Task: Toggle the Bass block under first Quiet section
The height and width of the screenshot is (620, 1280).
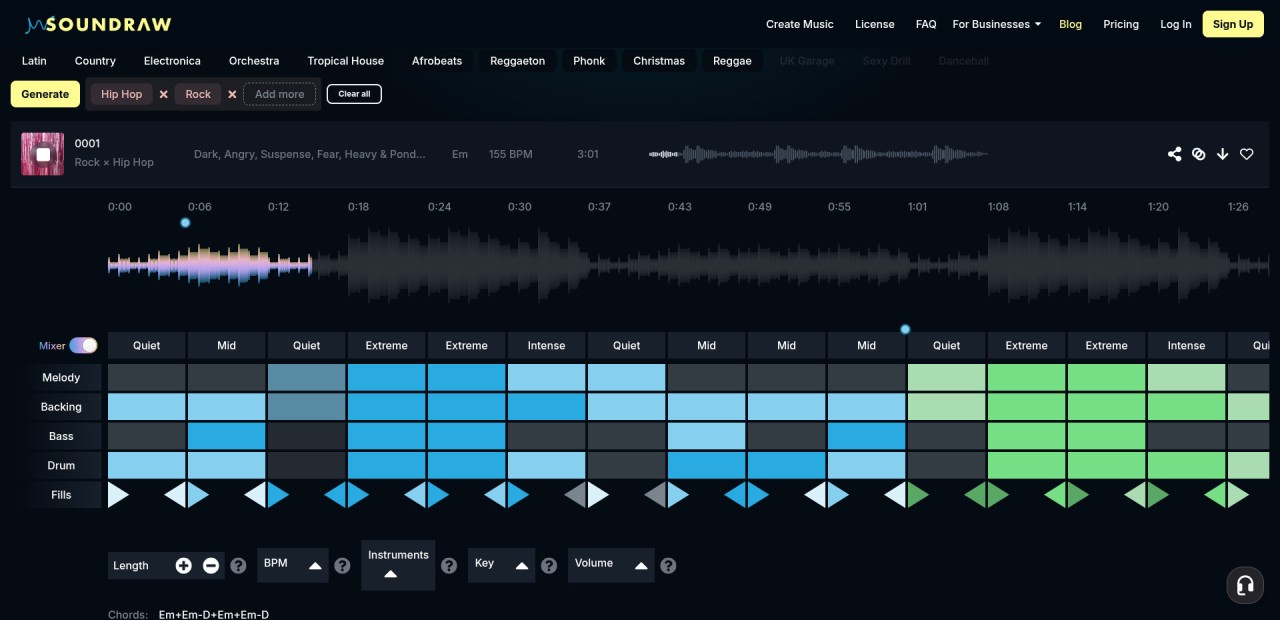Action: pos(147,436)
